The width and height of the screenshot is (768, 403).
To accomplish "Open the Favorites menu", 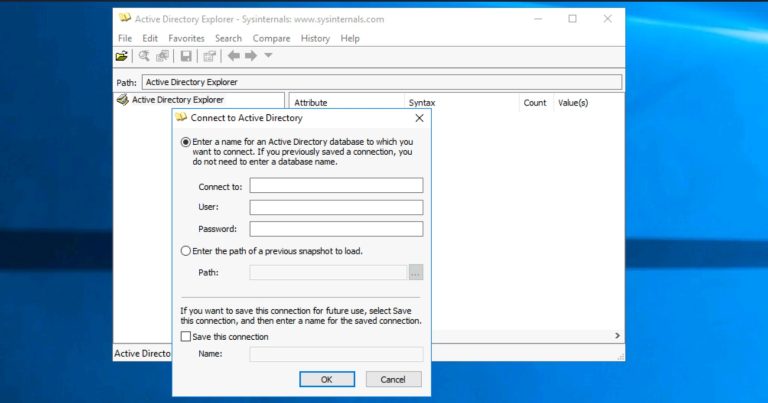I will pos(186,38).
